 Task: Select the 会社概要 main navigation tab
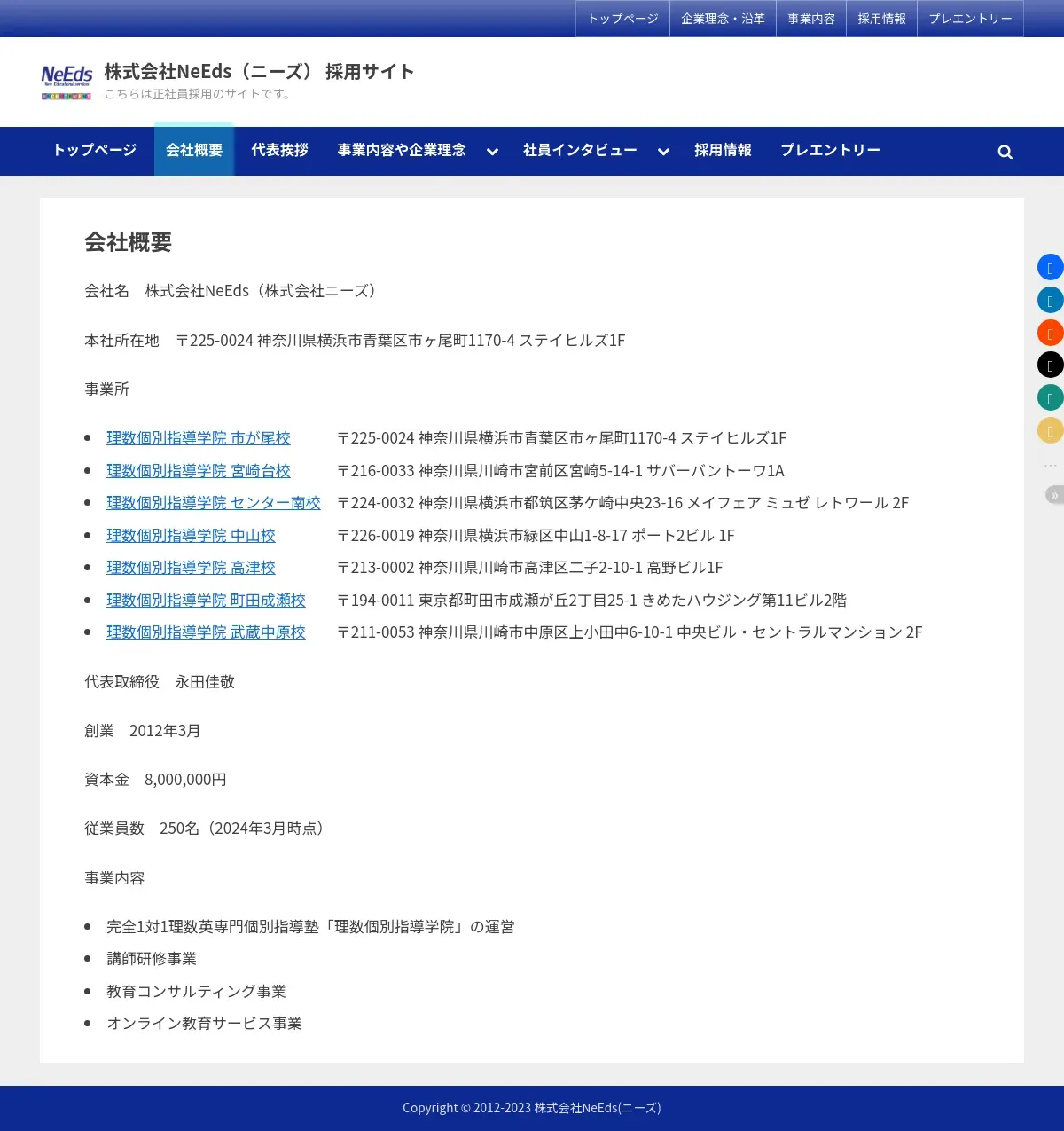point(194,149)
